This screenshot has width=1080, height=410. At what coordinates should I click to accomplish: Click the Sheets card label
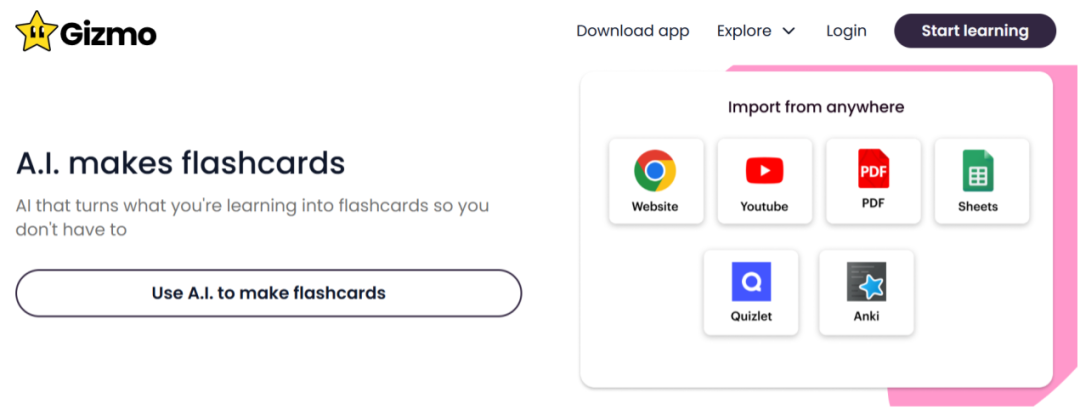tap(977, 207)
